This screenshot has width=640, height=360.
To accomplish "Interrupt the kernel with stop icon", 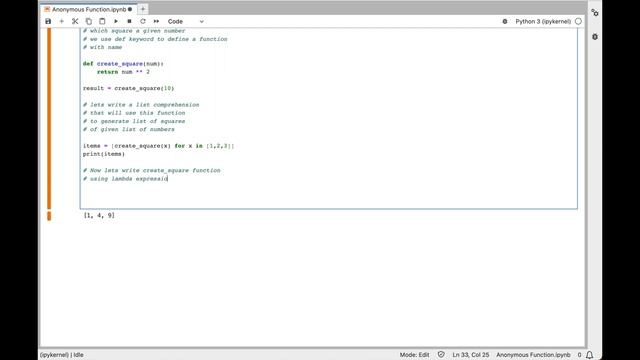I will (129, 21).
